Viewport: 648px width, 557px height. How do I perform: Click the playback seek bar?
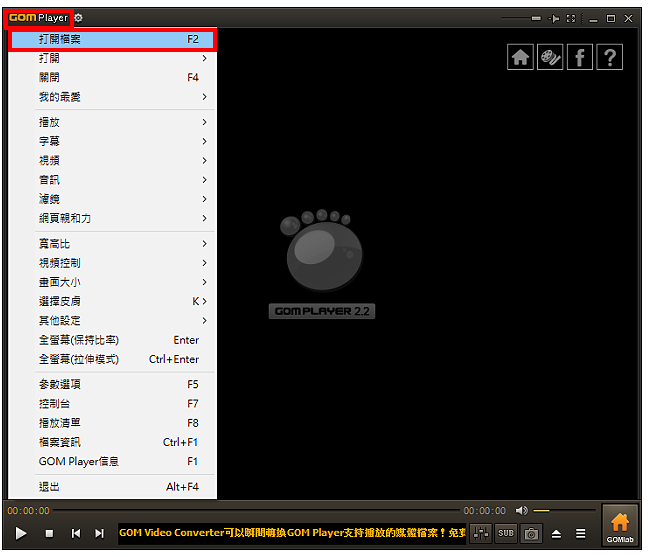point(256,511)
